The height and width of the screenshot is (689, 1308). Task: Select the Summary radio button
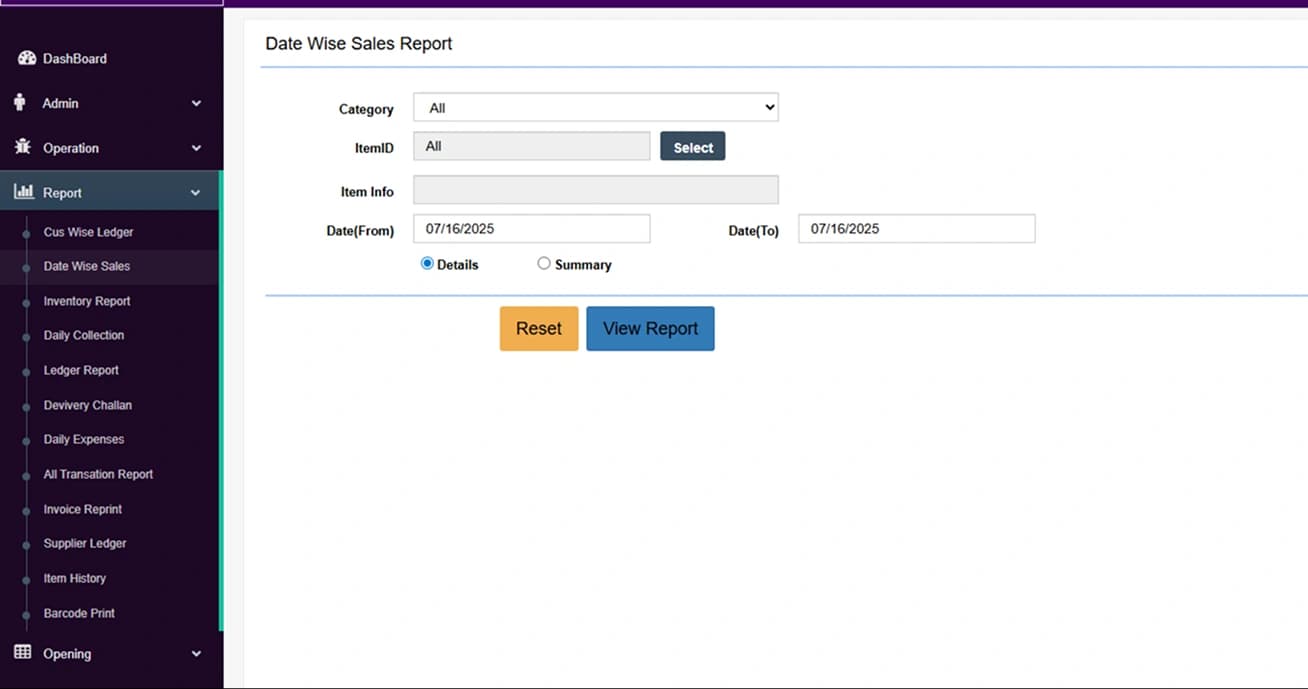544,264
